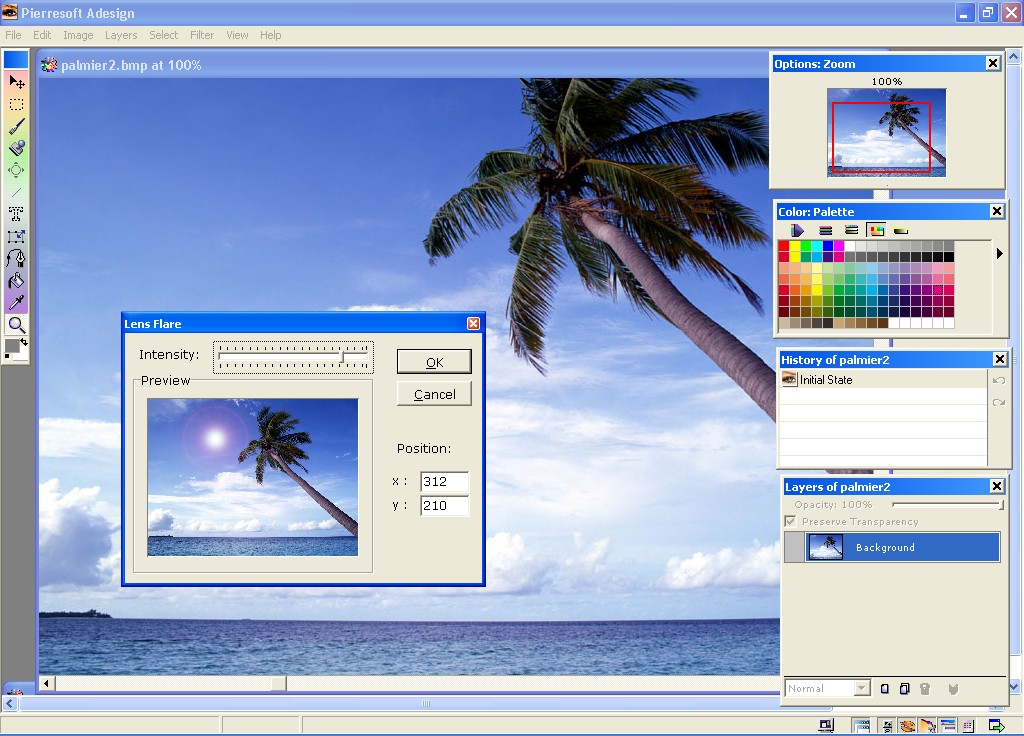This screenshot has width=1024, height=736.
Task: Swap foreground and background colors
Action: [x=24, y=342]
